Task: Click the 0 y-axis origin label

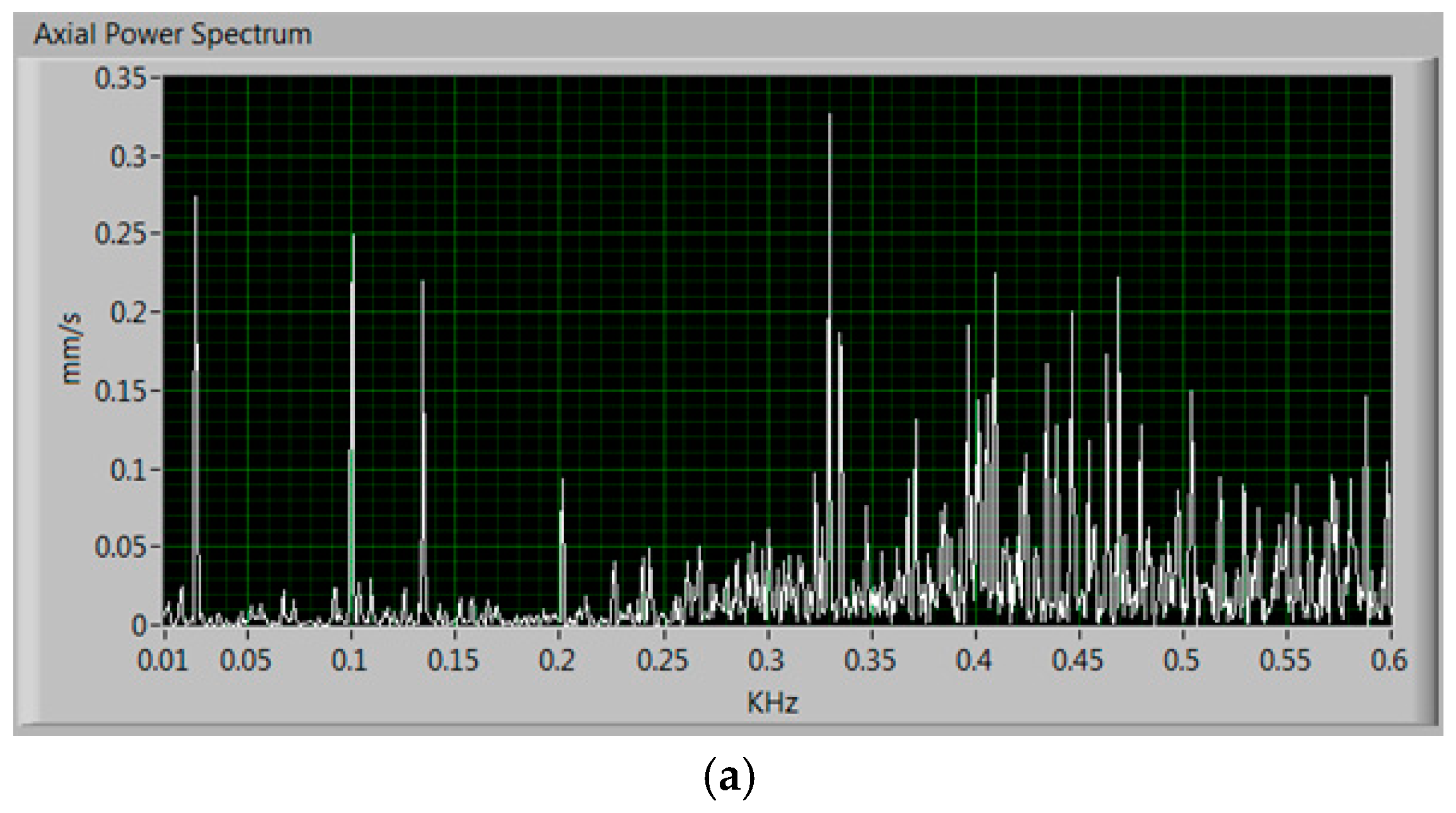Action: (139, 625)
